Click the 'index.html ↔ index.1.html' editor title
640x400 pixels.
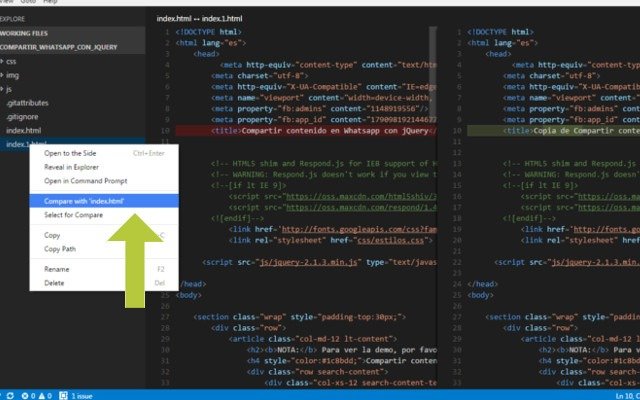click(x=199, y=19)
